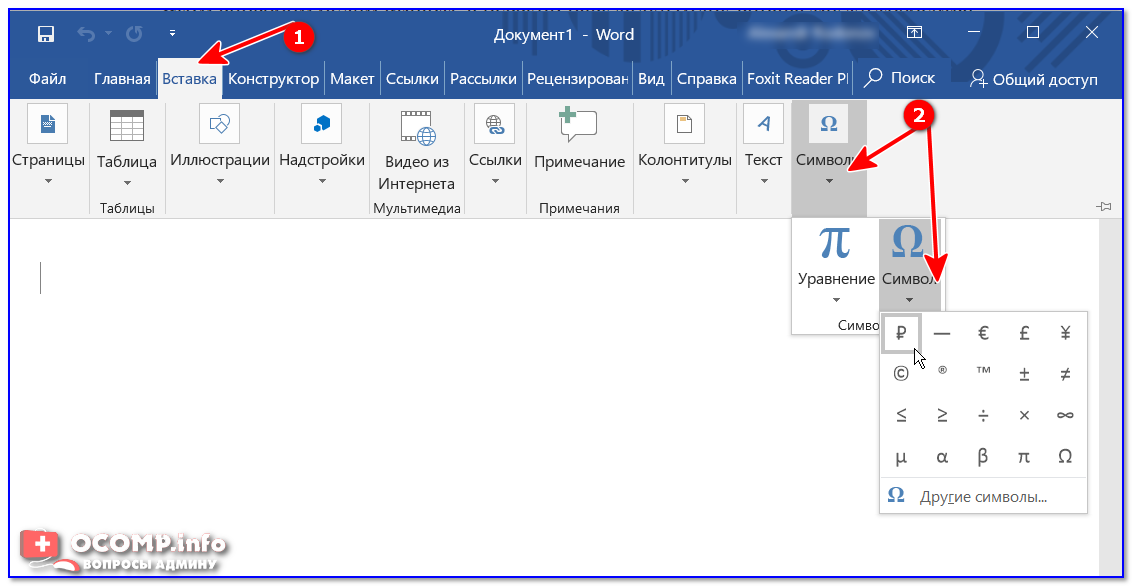The image size is (1132, 586).
Task: Click the Страницы icon
Action: (x=48, y=124)
